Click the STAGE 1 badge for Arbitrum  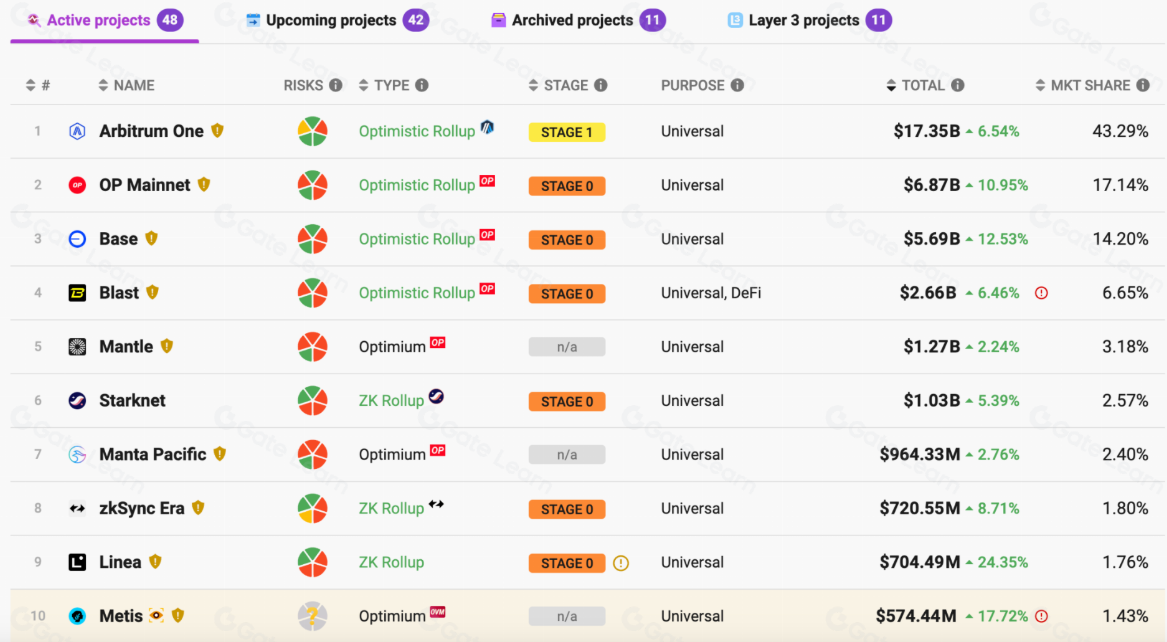pos(567,132)
